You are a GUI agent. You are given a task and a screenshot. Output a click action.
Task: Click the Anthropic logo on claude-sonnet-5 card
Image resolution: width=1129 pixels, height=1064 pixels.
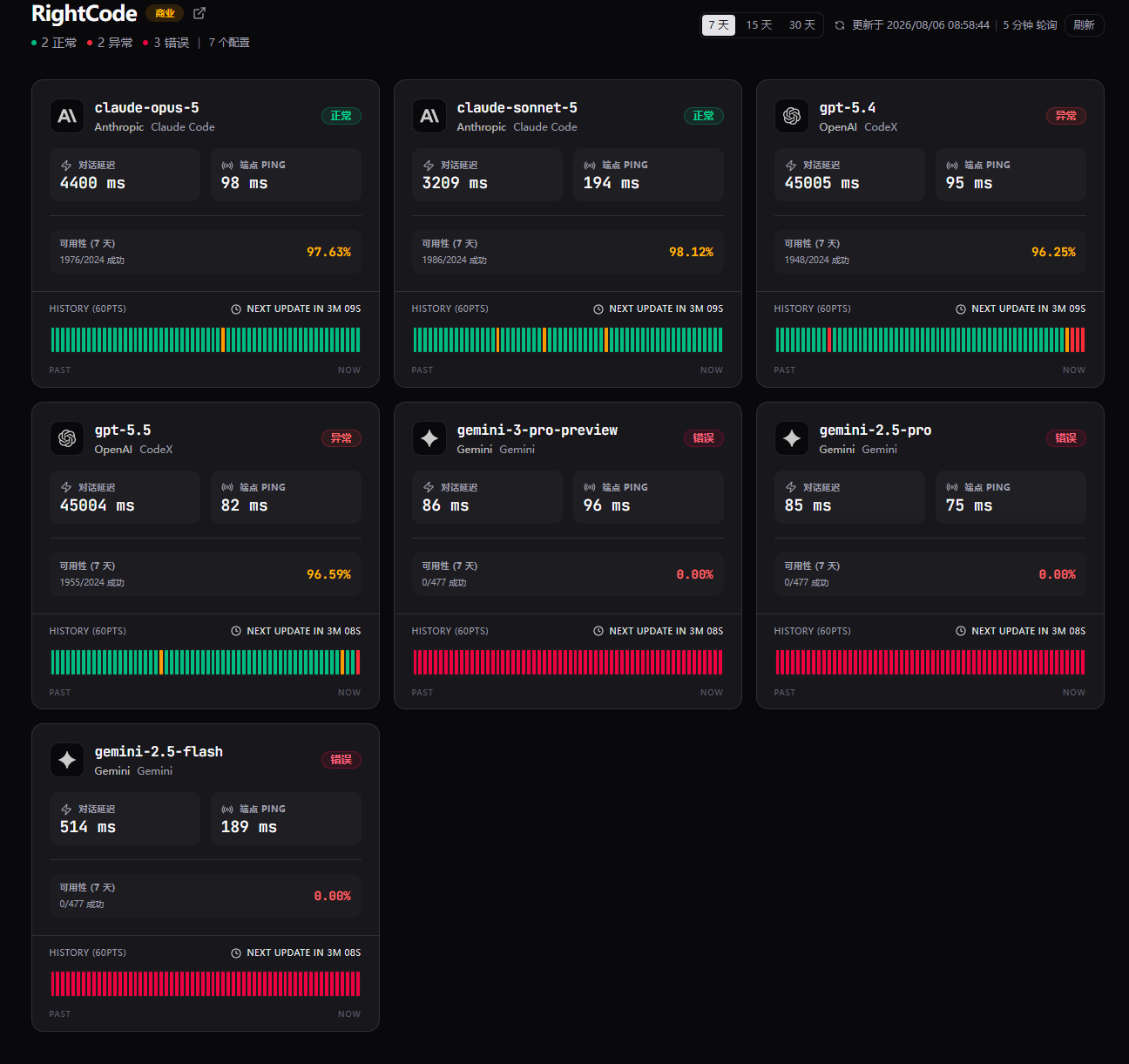(429, 116)
